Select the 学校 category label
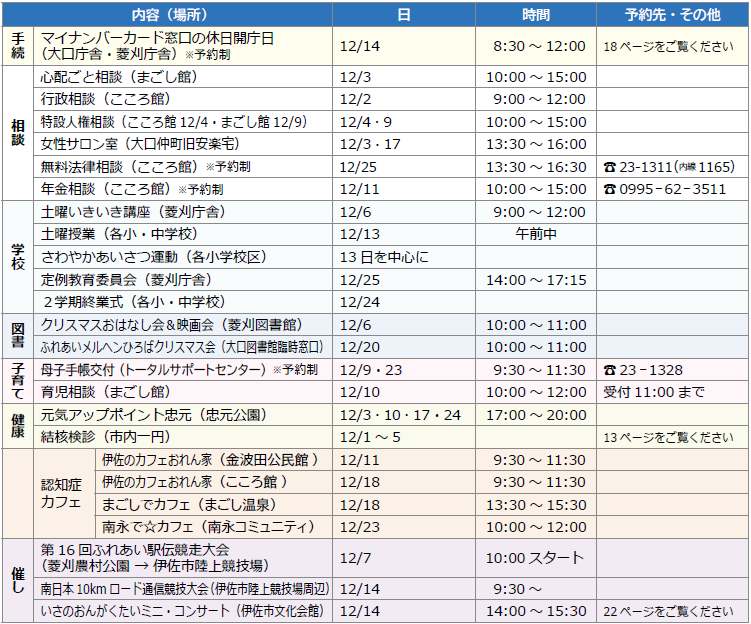The width and height of the screenshot is (751, 624). (x=18, y=256)
